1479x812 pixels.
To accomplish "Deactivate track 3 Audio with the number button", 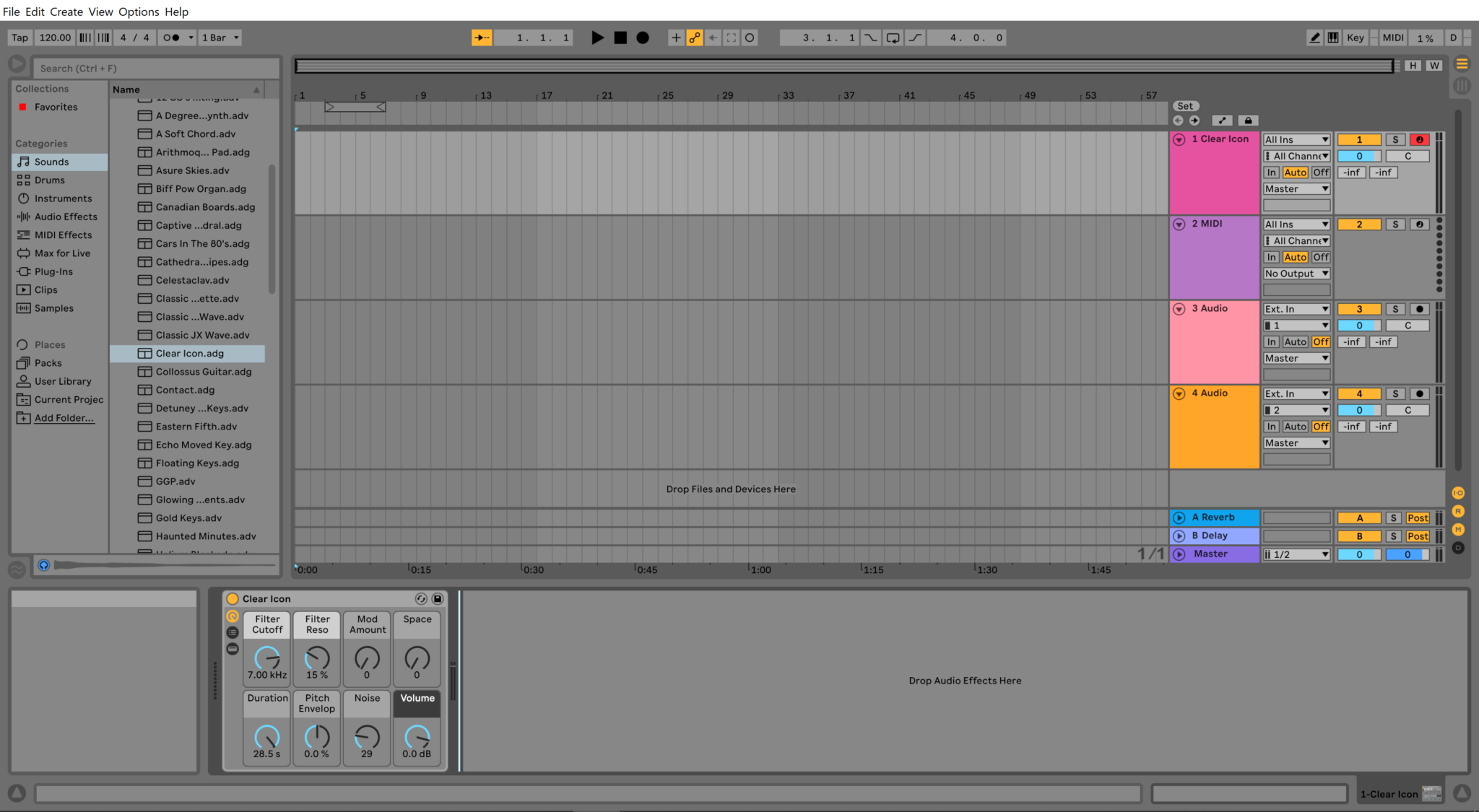I will click(x=1359, y=309).
